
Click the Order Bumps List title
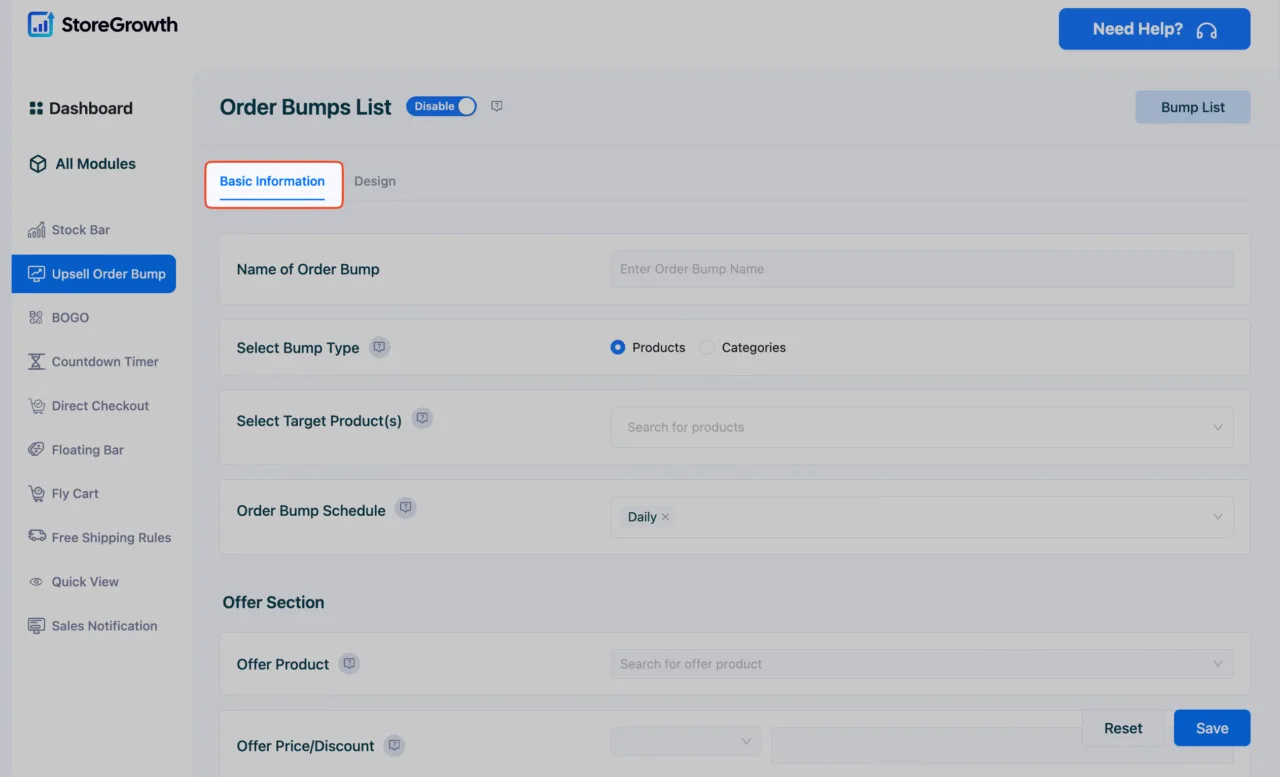(305, 107)
